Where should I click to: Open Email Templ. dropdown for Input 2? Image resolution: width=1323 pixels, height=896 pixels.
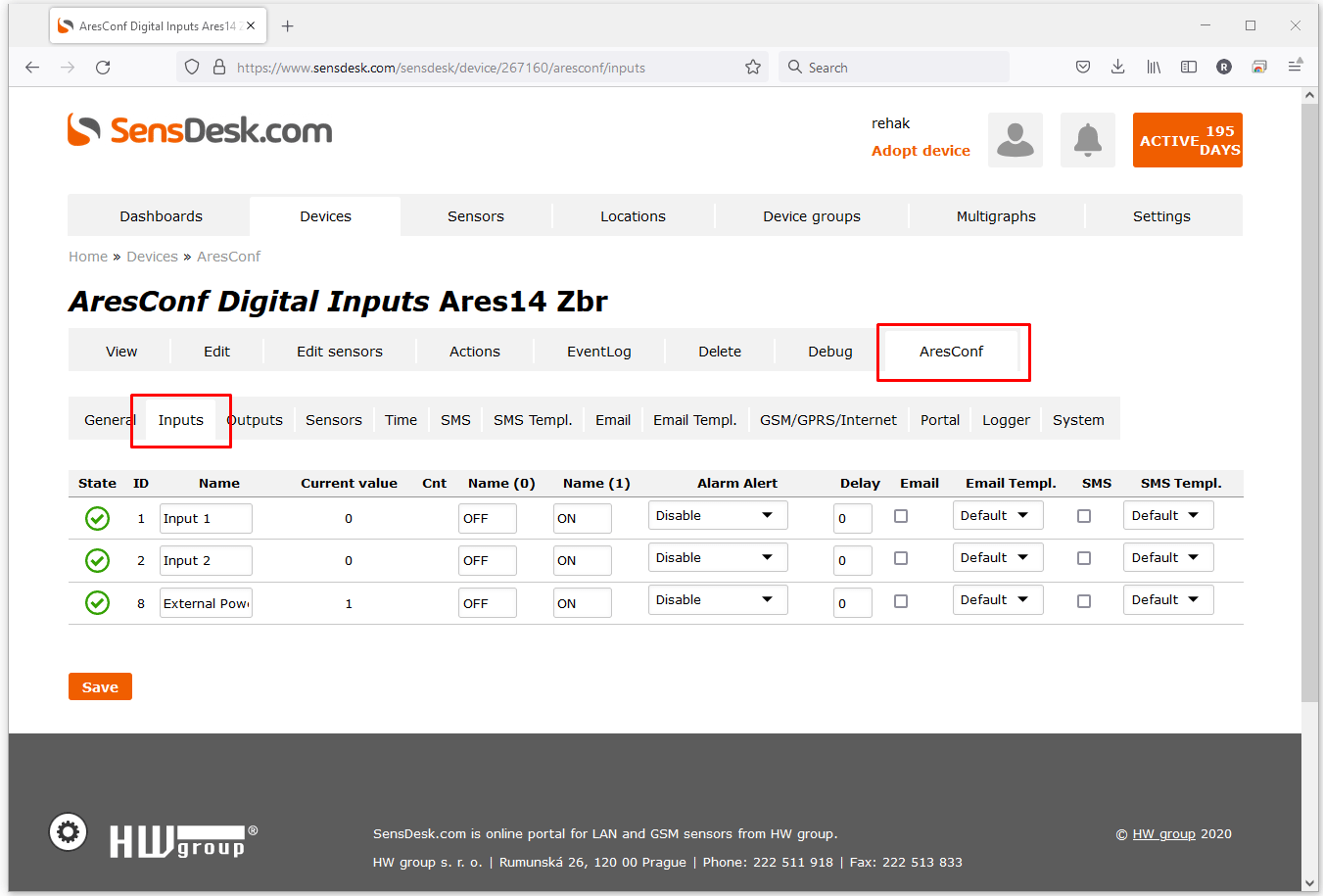[998, 557]
